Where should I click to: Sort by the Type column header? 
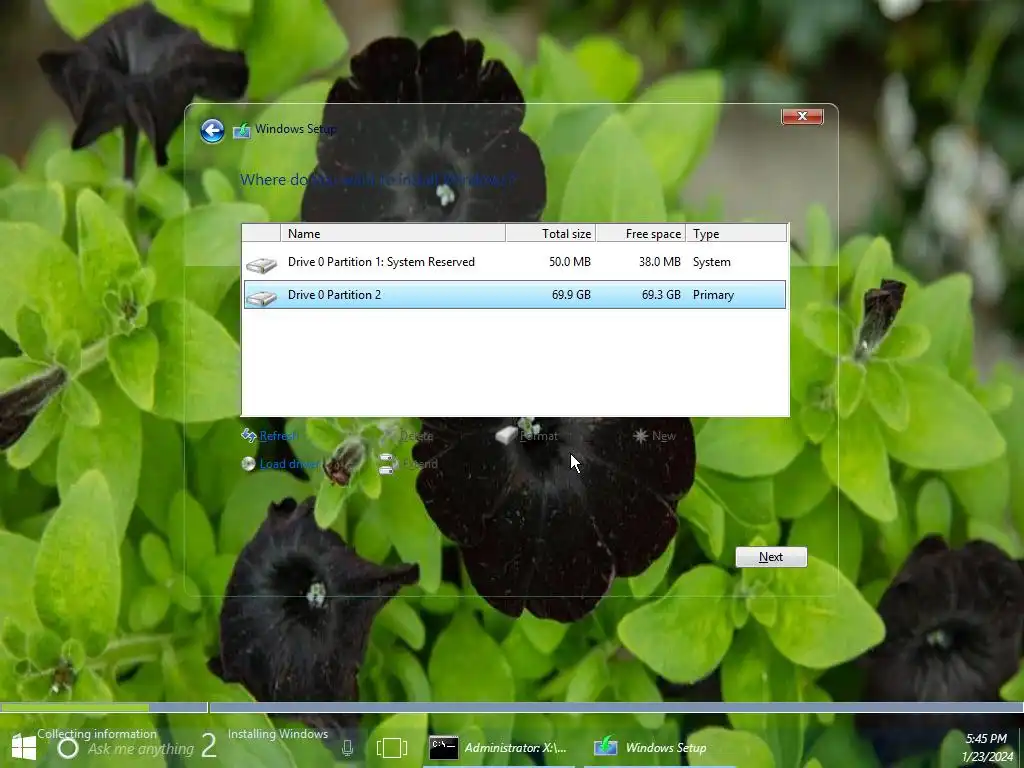(x=736, y=233)
